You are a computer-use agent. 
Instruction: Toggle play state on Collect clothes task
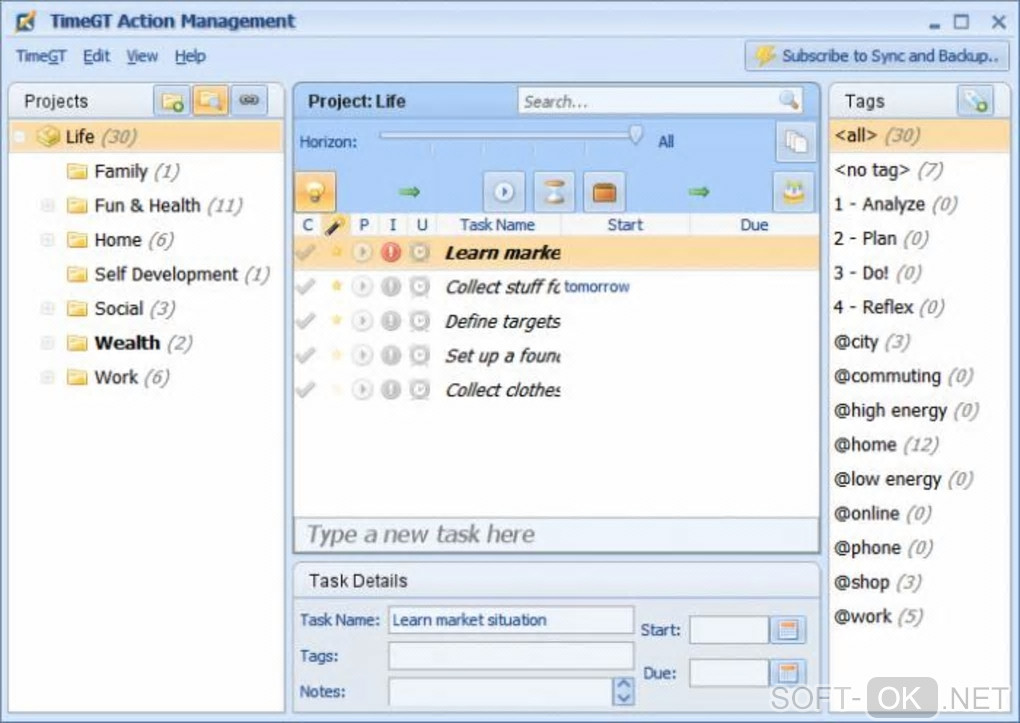coord(362,389)
